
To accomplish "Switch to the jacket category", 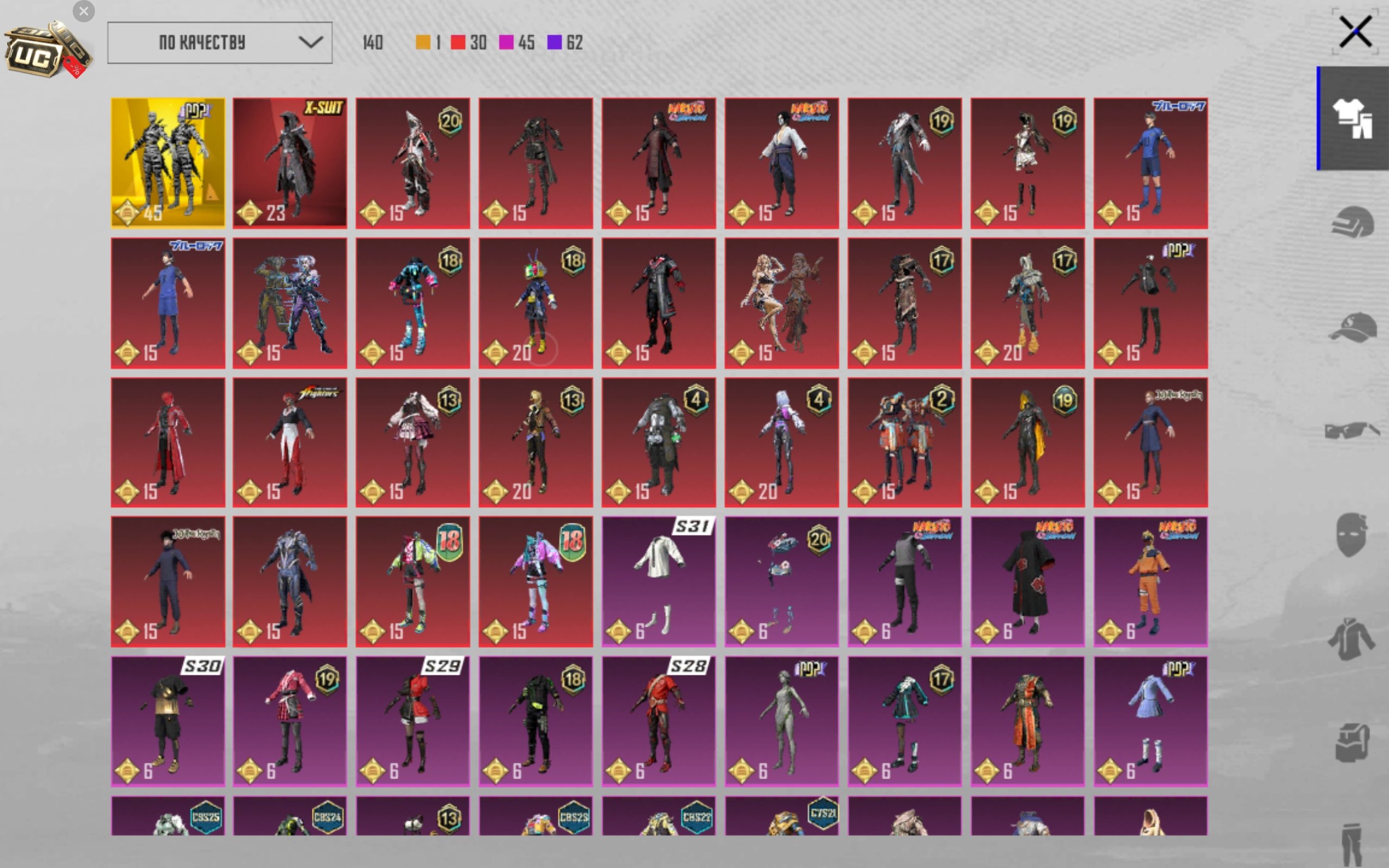I will [x=1352, y=639].
